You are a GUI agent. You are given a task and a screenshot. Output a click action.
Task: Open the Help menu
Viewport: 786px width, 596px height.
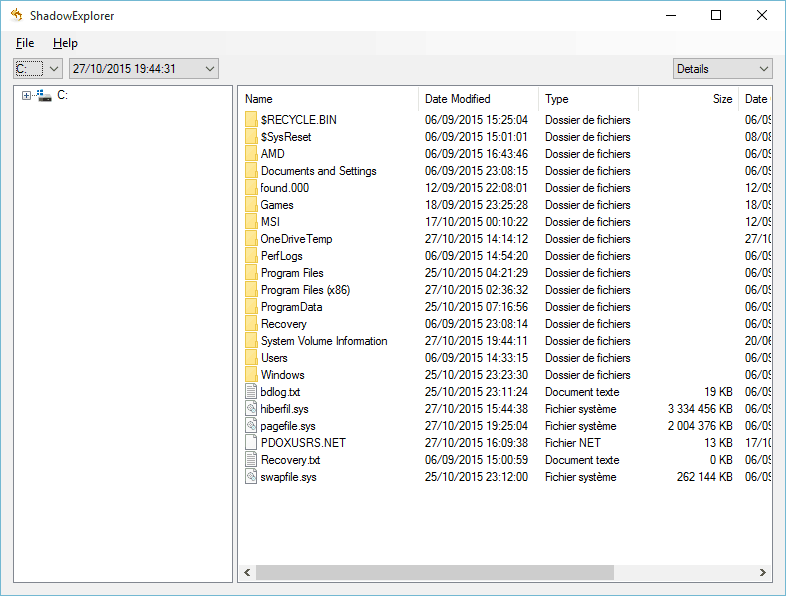[65, 43]
